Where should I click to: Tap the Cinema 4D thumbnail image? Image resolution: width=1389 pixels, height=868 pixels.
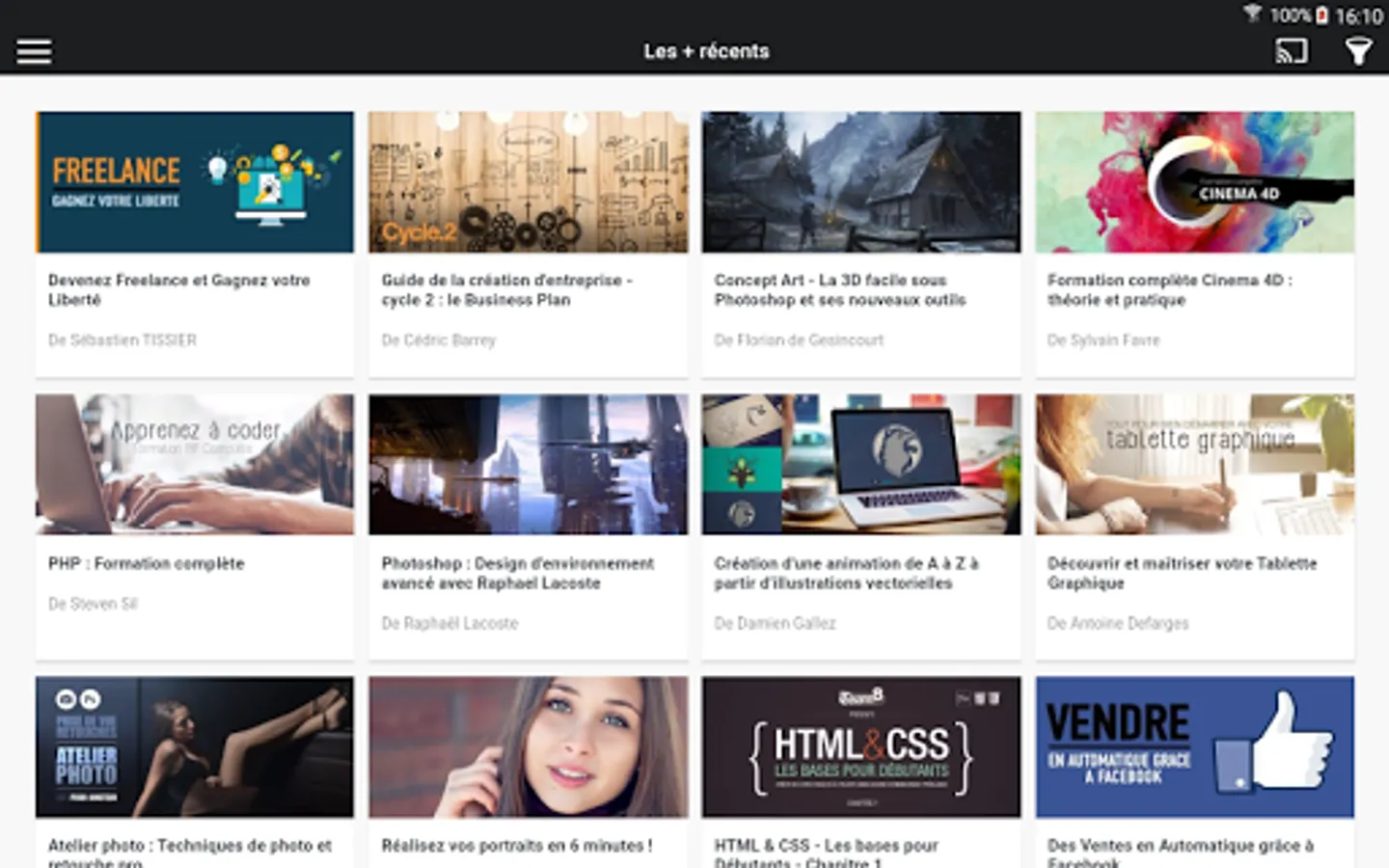[x=1194, y=181]
